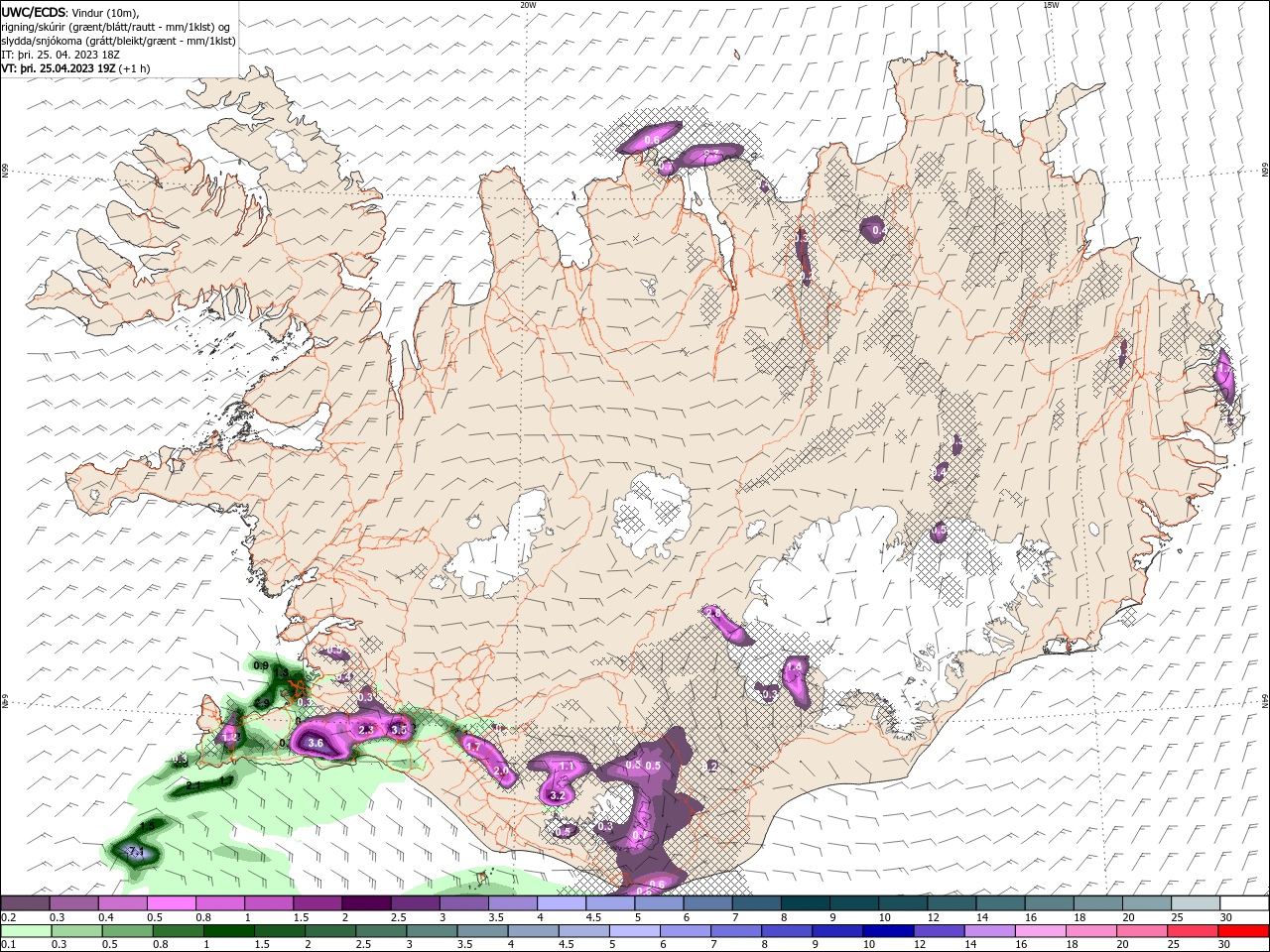Select the 1.5 swatch in upper snow legend
The width and height of the screenshot is (1270, 952).
coord(318,903)
